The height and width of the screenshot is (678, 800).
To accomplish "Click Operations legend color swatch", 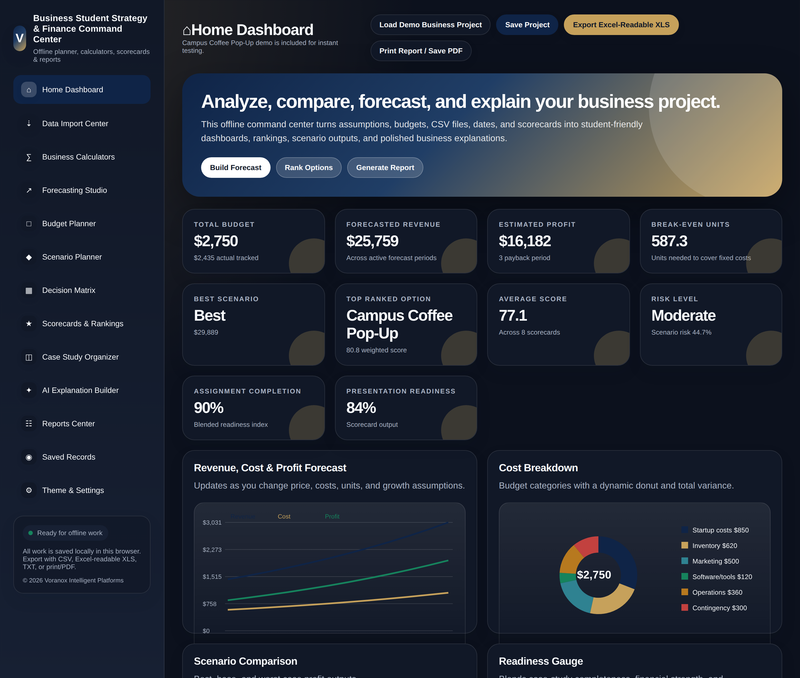I will 685,592.
